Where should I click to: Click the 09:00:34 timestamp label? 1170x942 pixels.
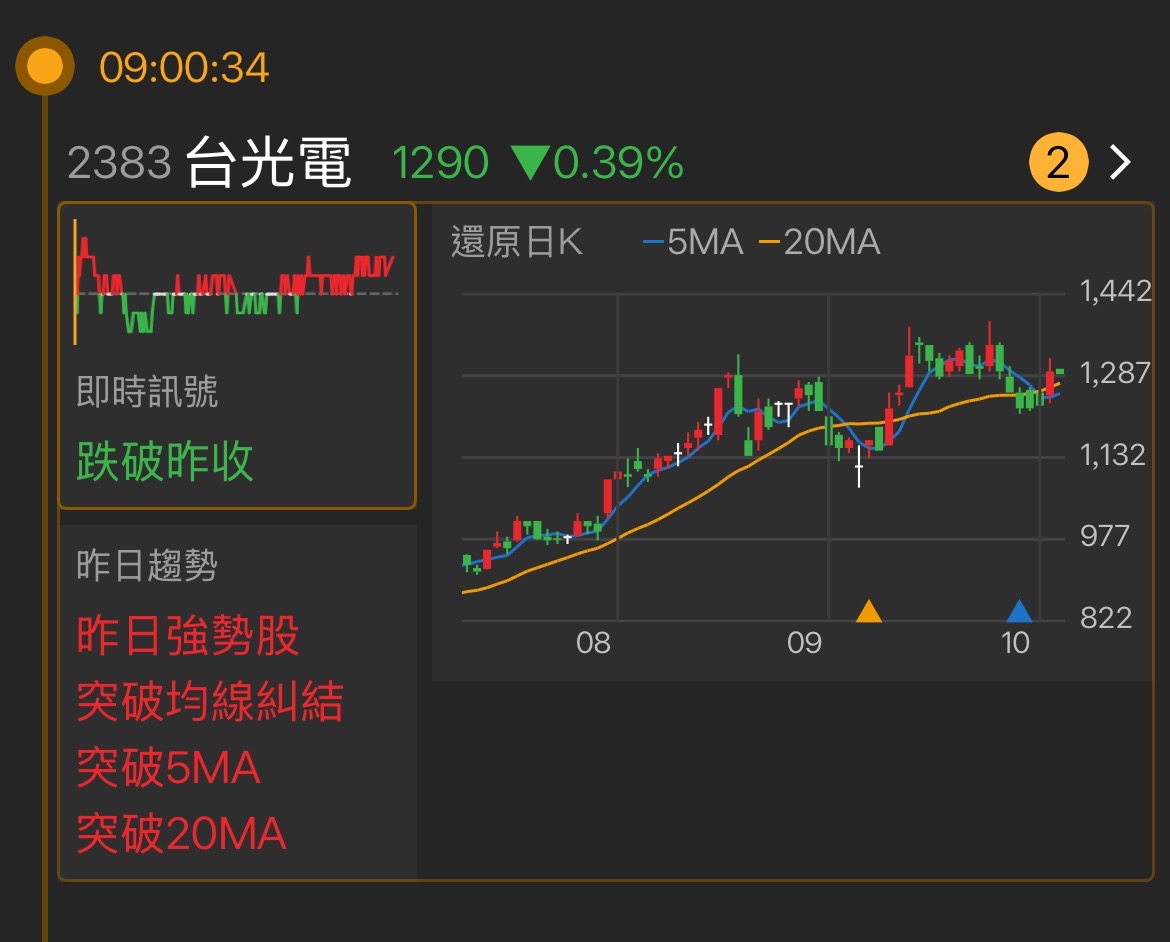pos(184,68)
